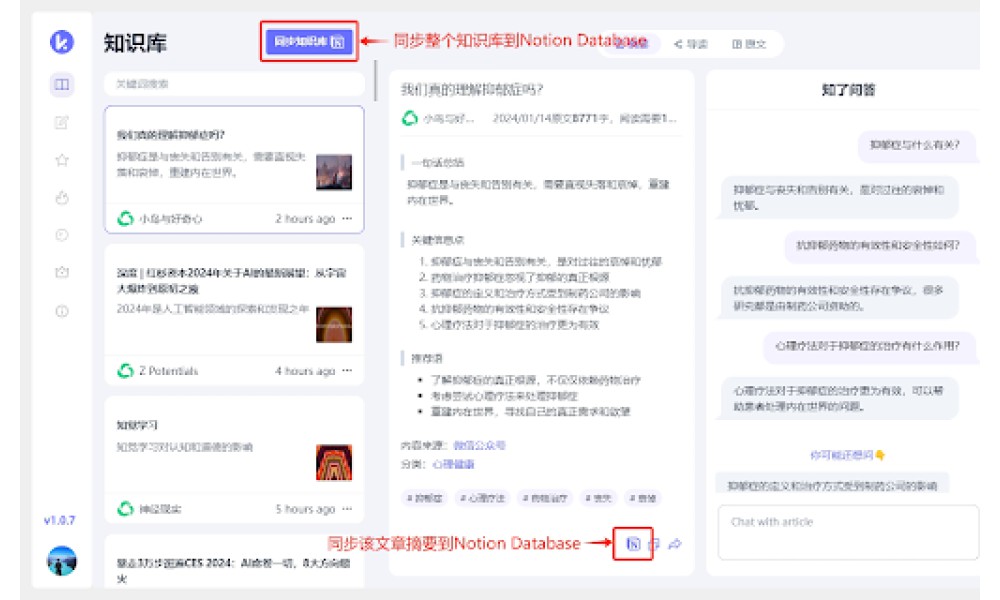This screenshot has width=1000, height=600.
Task: Select the 导读 tab with share icon
Action: [691, 44]
